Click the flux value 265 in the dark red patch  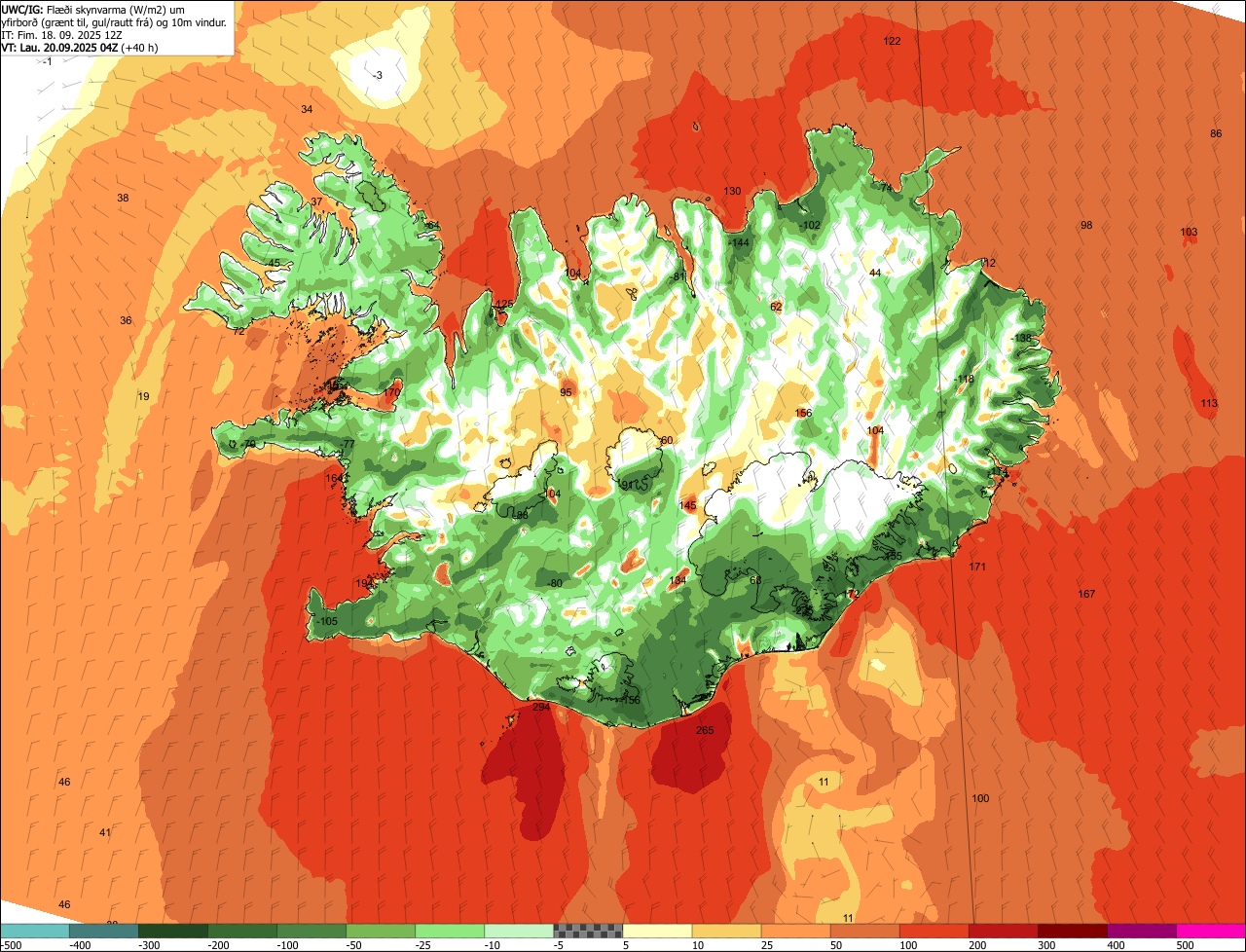(x=705, y=730)
